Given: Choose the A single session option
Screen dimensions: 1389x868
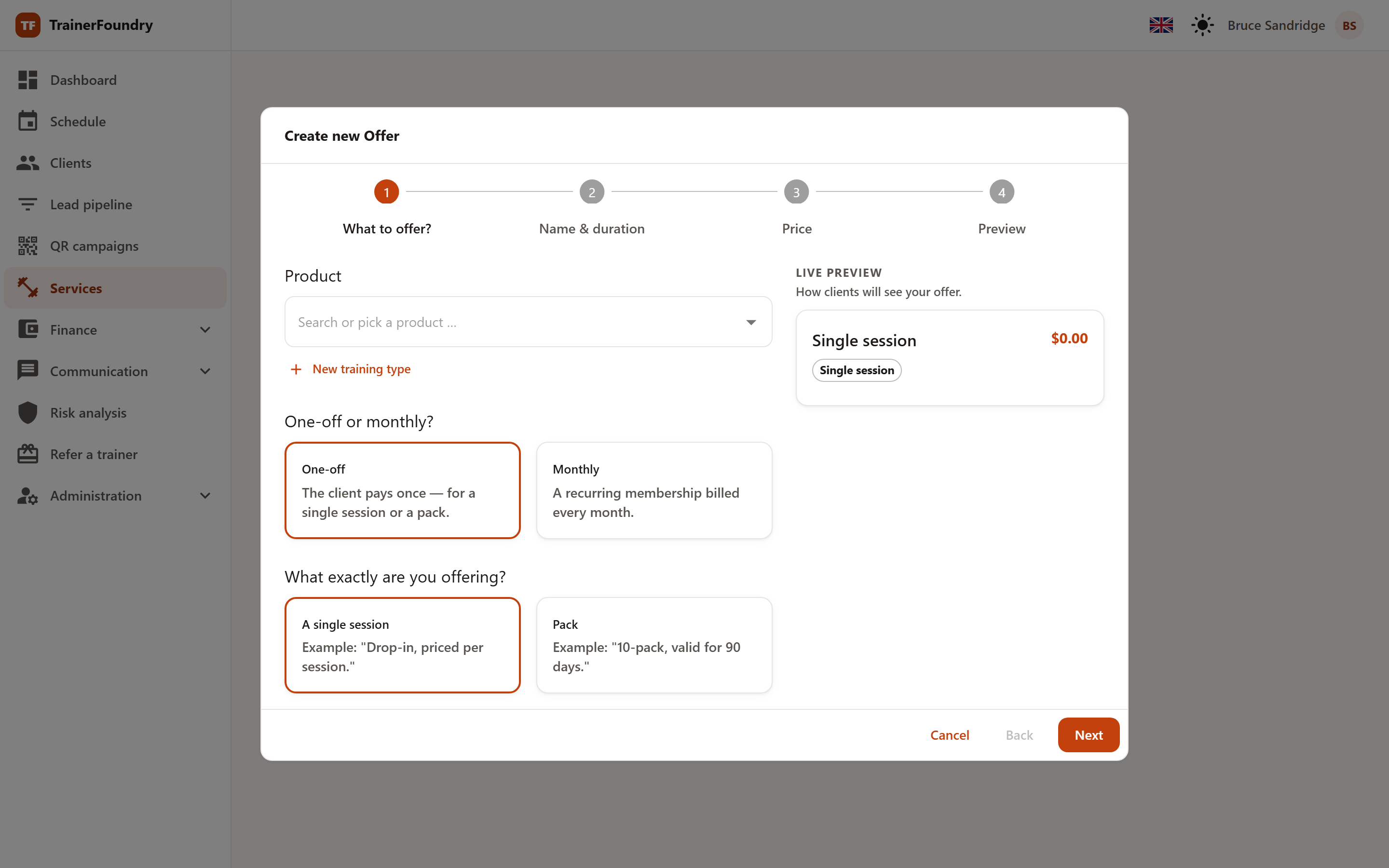Looking at the screenshot, I should 402,645.
